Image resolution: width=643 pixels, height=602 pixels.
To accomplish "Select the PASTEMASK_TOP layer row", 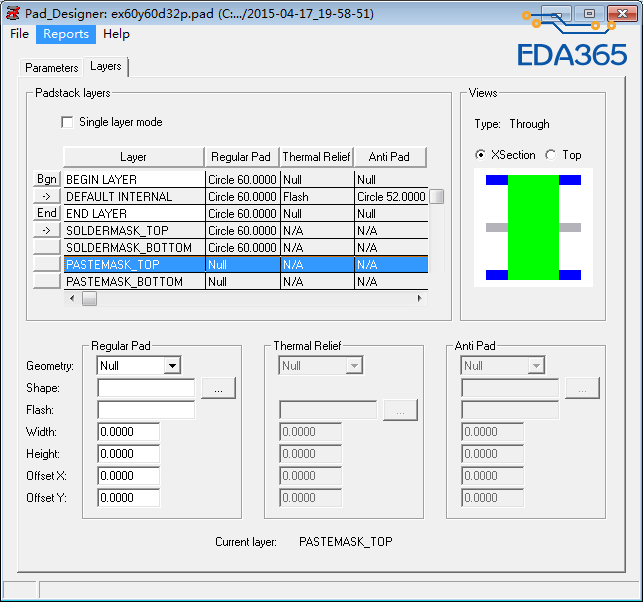I will [246, 265].
